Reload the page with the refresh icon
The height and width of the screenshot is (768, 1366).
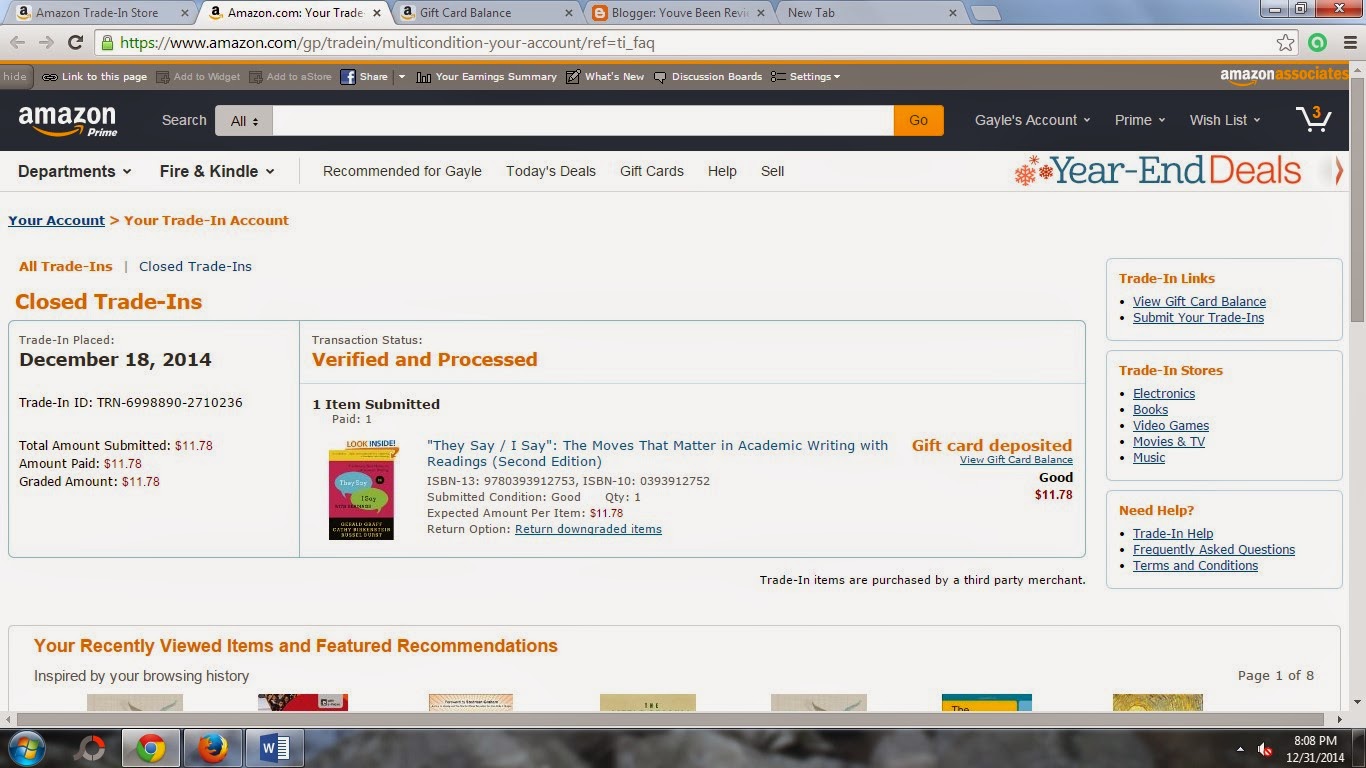pos(75,43)
